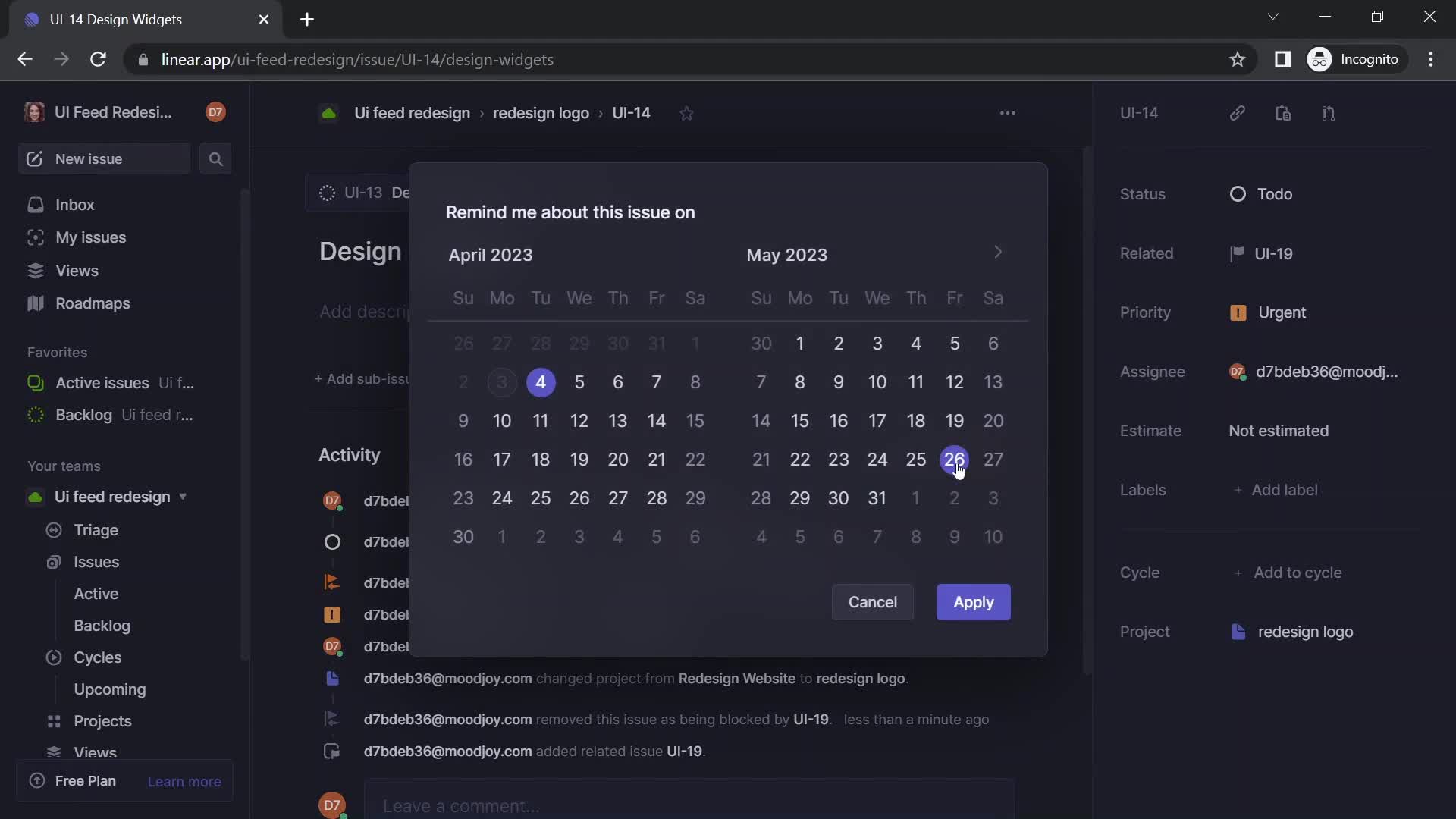Click the copy link icon for UI-14
The height and width of the screenshot is (819, 1456).
click(x=1239, y=114)
